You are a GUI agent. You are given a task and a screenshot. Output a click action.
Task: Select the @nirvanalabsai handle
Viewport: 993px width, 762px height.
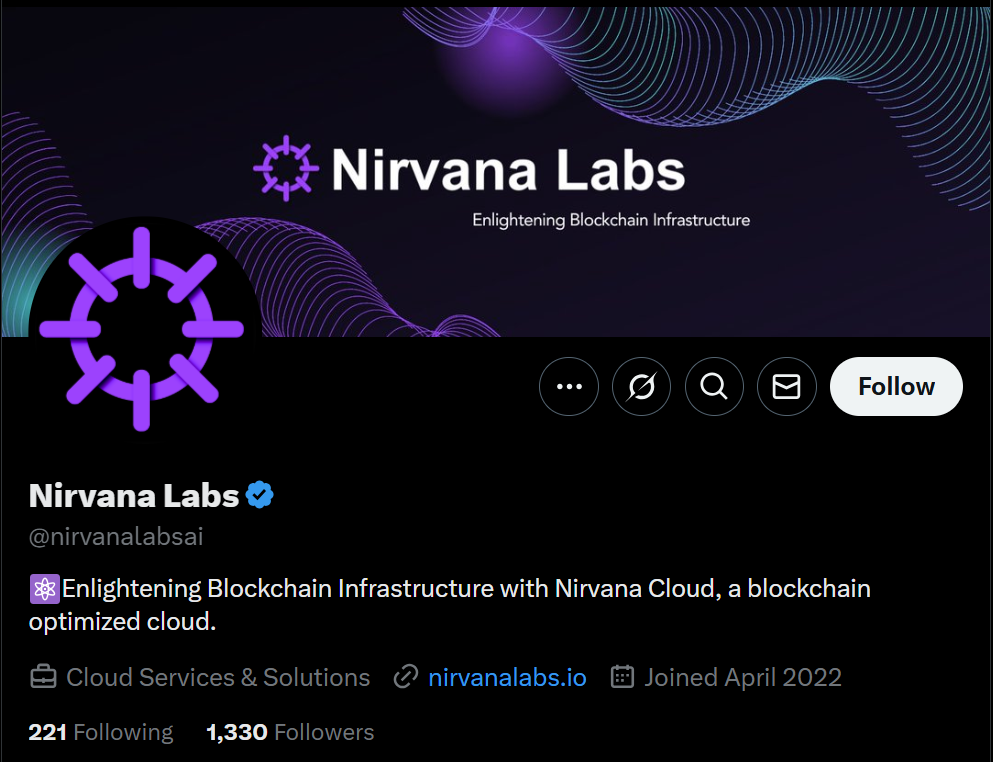click(116, 536)
